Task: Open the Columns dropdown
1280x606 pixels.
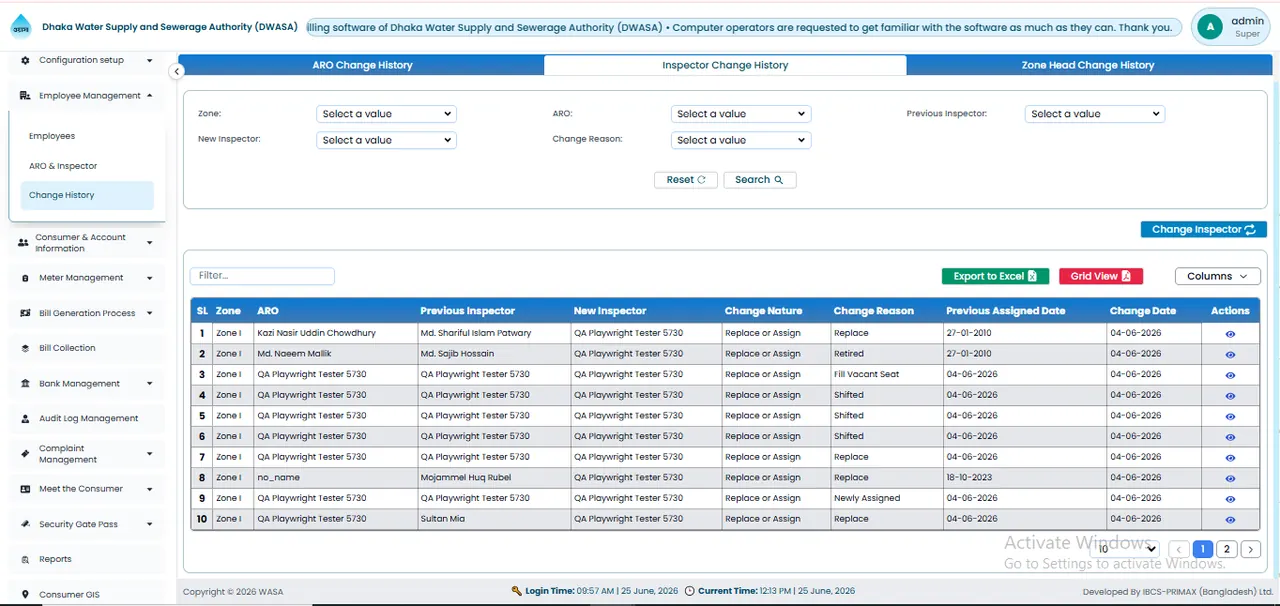Action: (1217, 276)
